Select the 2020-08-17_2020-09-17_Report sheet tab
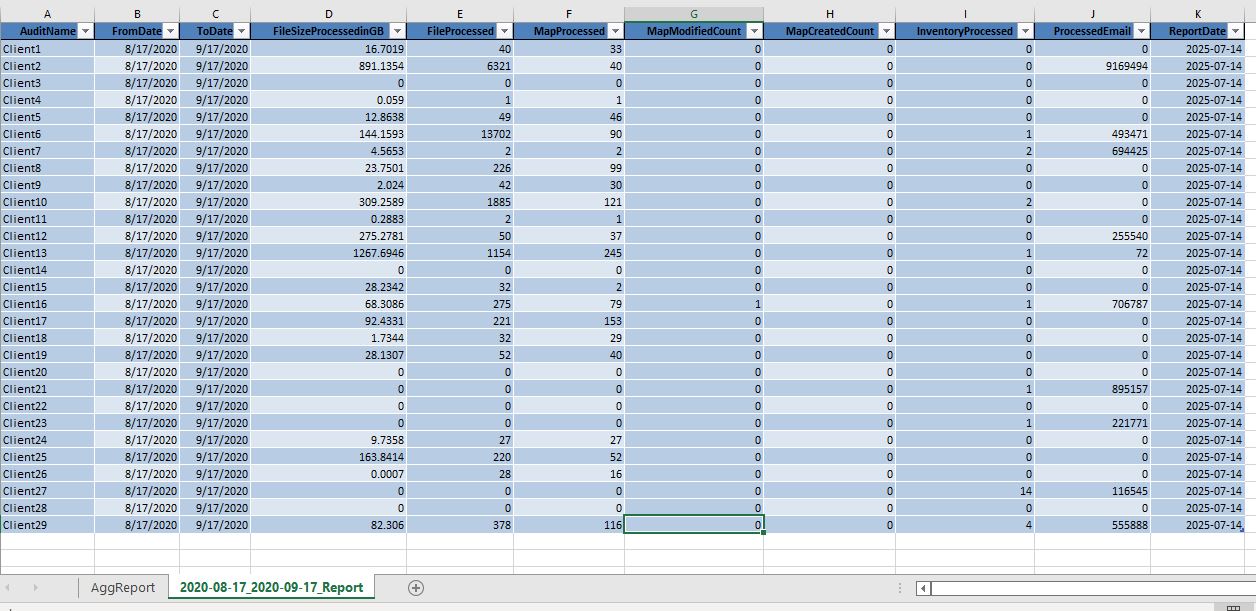The width and height of the screenshot is (1256, 611). [x=271, y=587]
